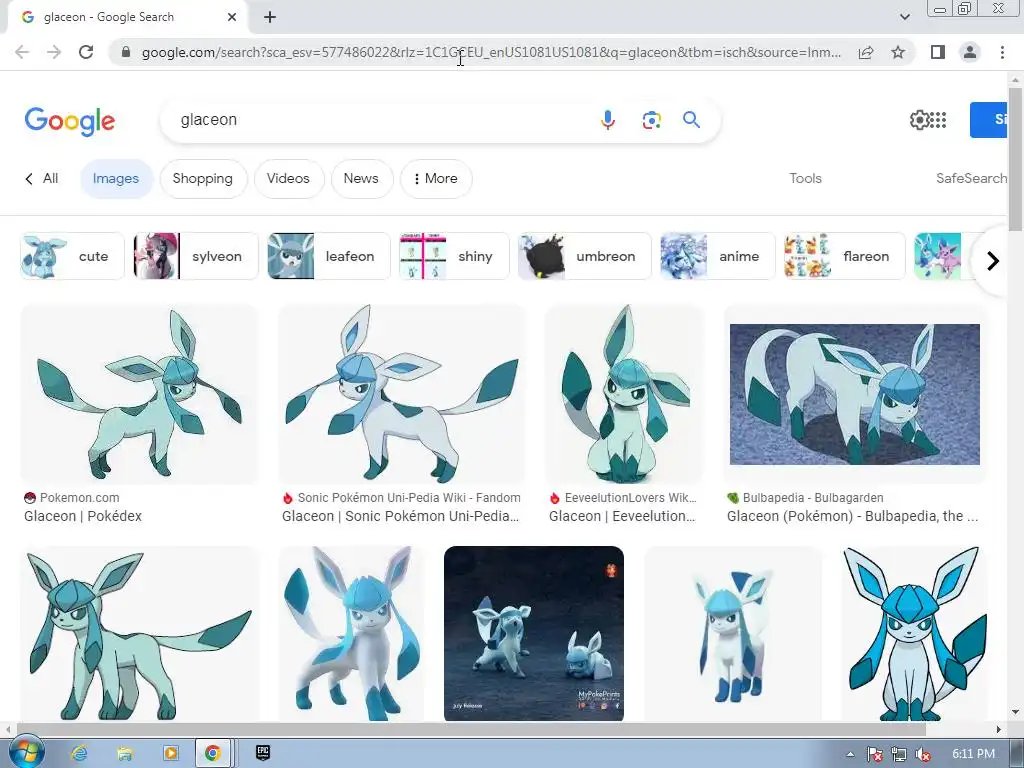Open the SafeSearch setting

(971, 178)
